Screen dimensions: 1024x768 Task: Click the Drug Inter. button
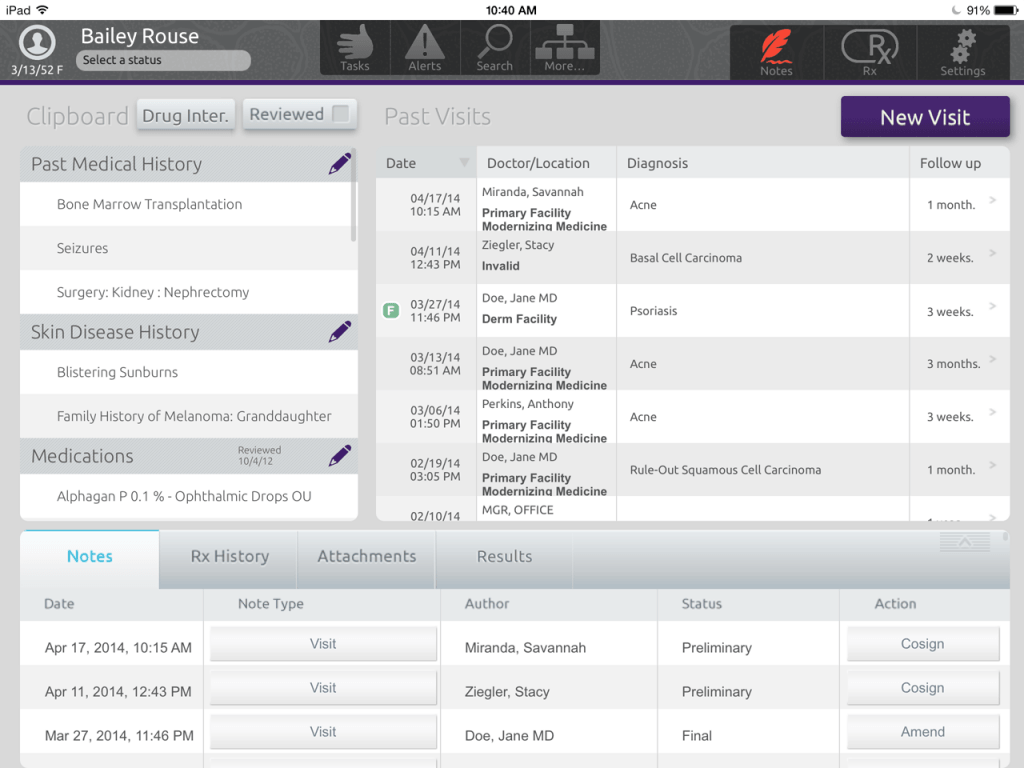[x=185, y=115]
